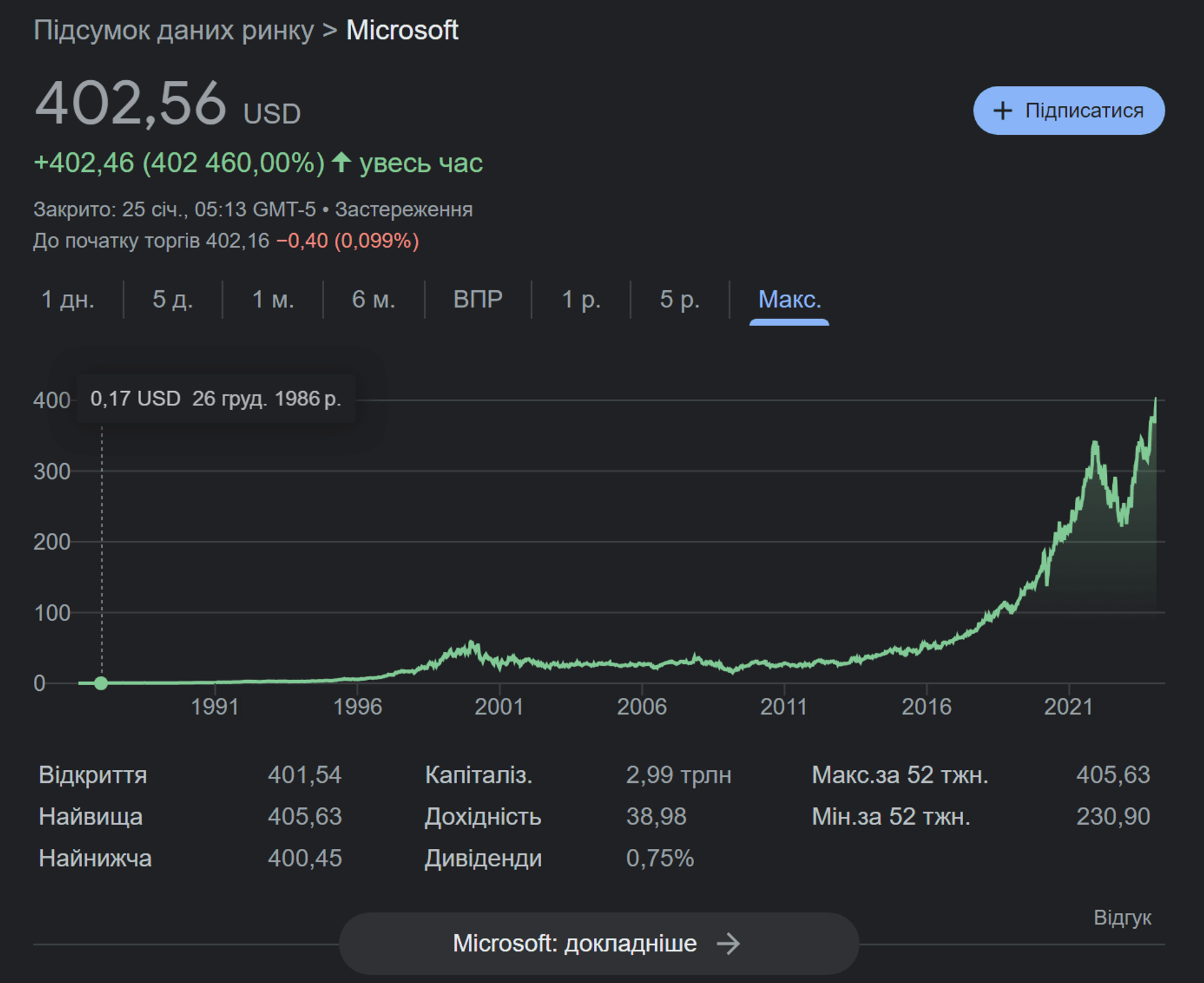
Task: Click the Відгук feedback link
Action: pos(1122,917)
